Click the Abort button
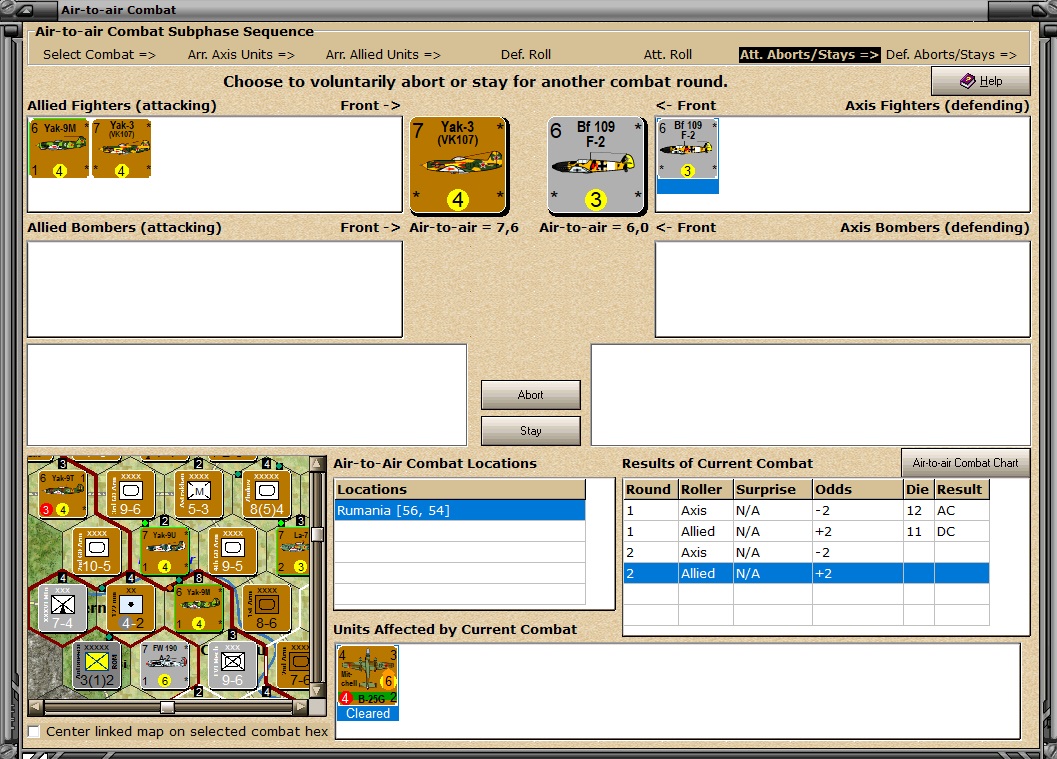Image resolution: width=1057 pixels, height=759 pixels. 531,395
